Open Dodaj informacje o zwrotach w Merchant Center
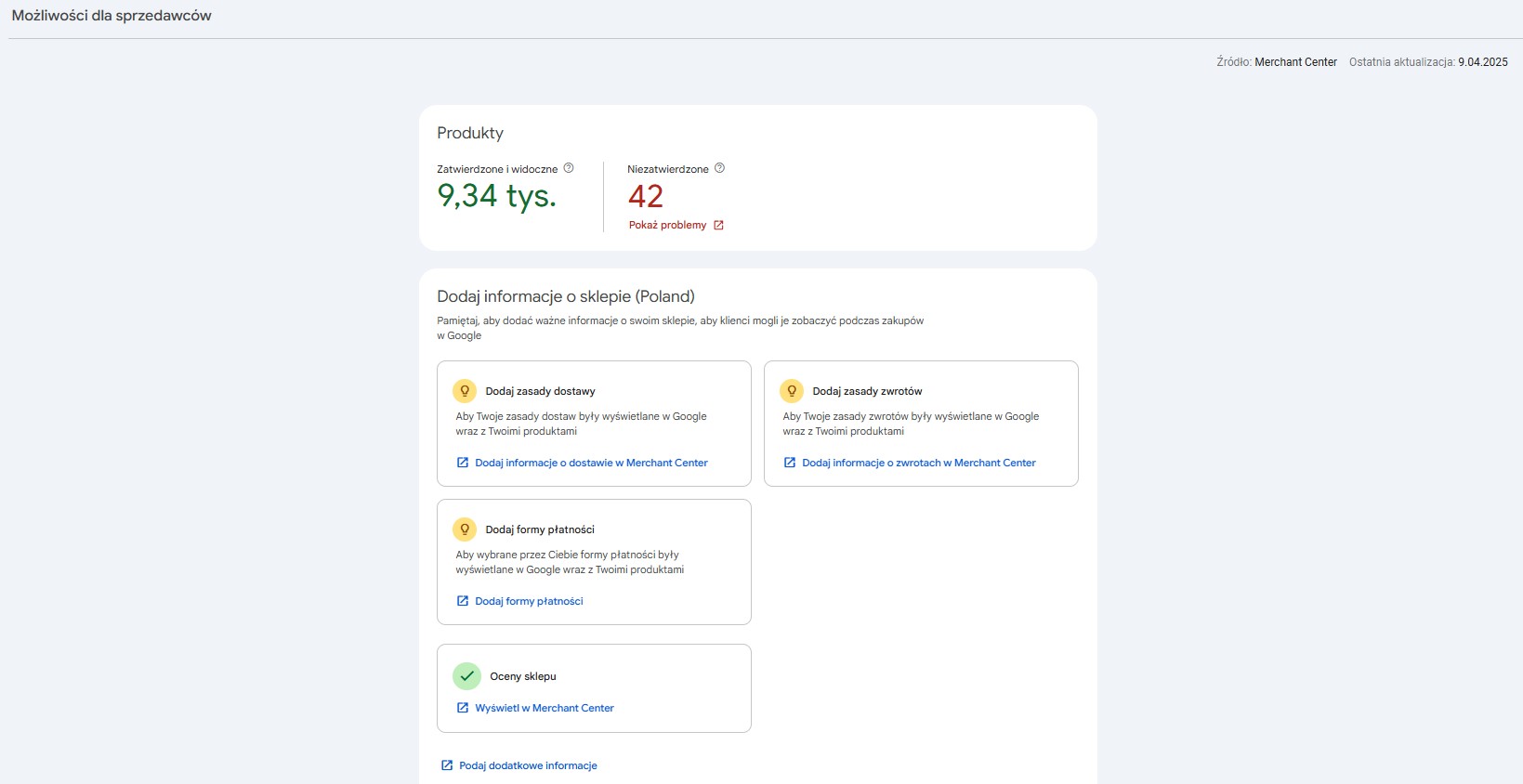 pyautogui.click(x=919, y=463)
